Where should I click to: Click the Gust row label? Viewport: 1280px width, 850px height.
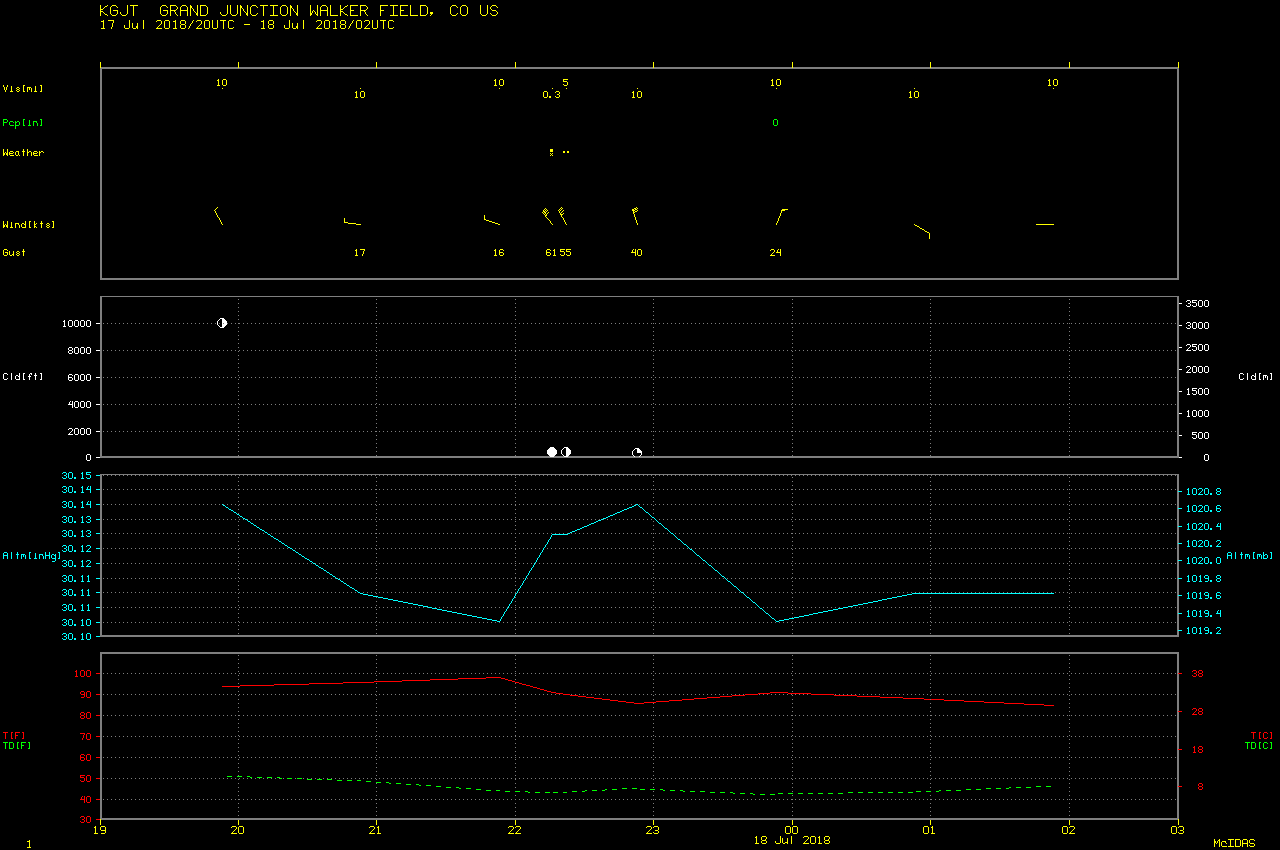(x=14, y=253)
